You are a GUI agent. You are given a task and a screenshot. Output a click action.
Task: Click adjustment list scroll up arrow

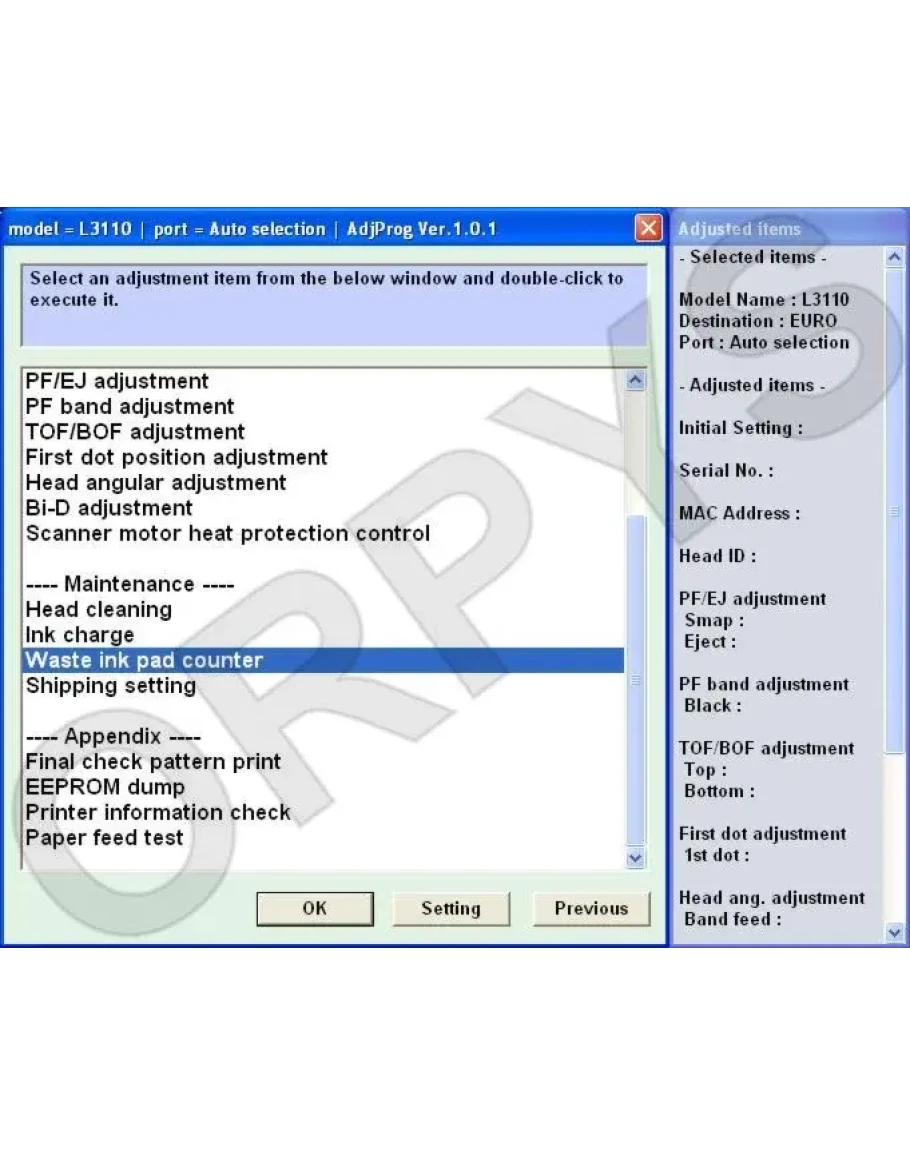point(635,381)
